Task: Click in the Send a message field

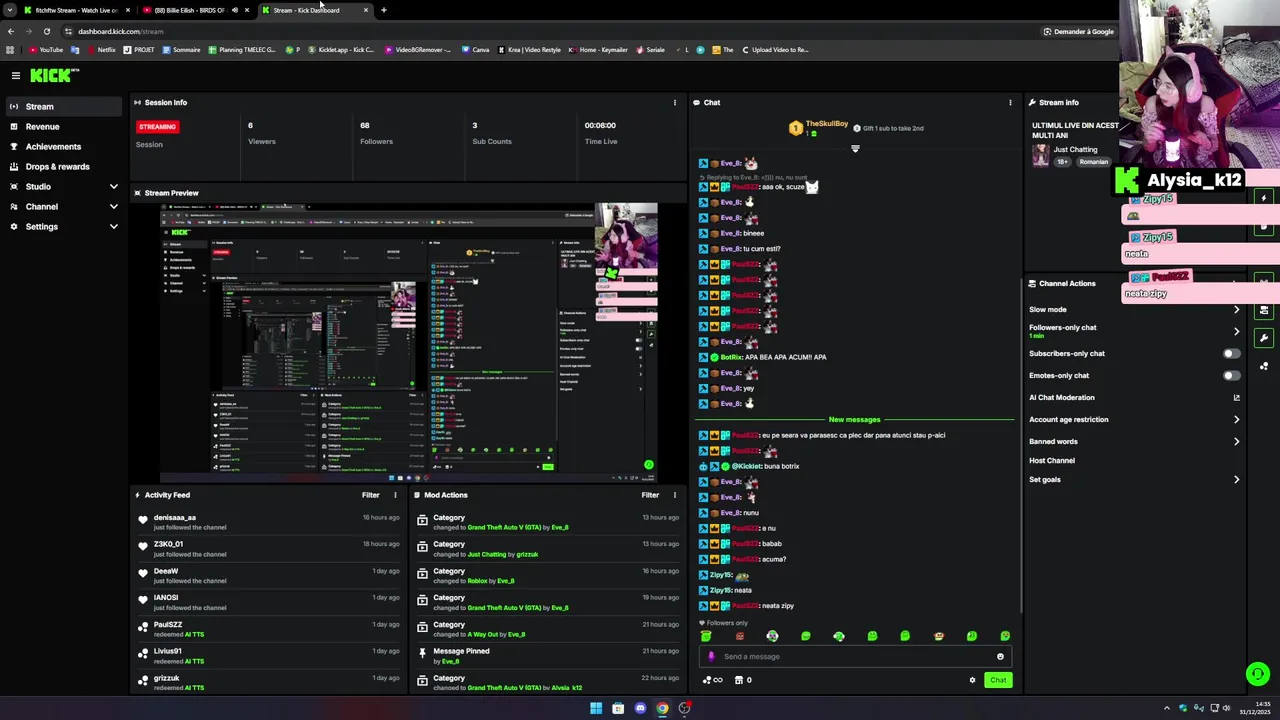Action: (x=854, y=657)
